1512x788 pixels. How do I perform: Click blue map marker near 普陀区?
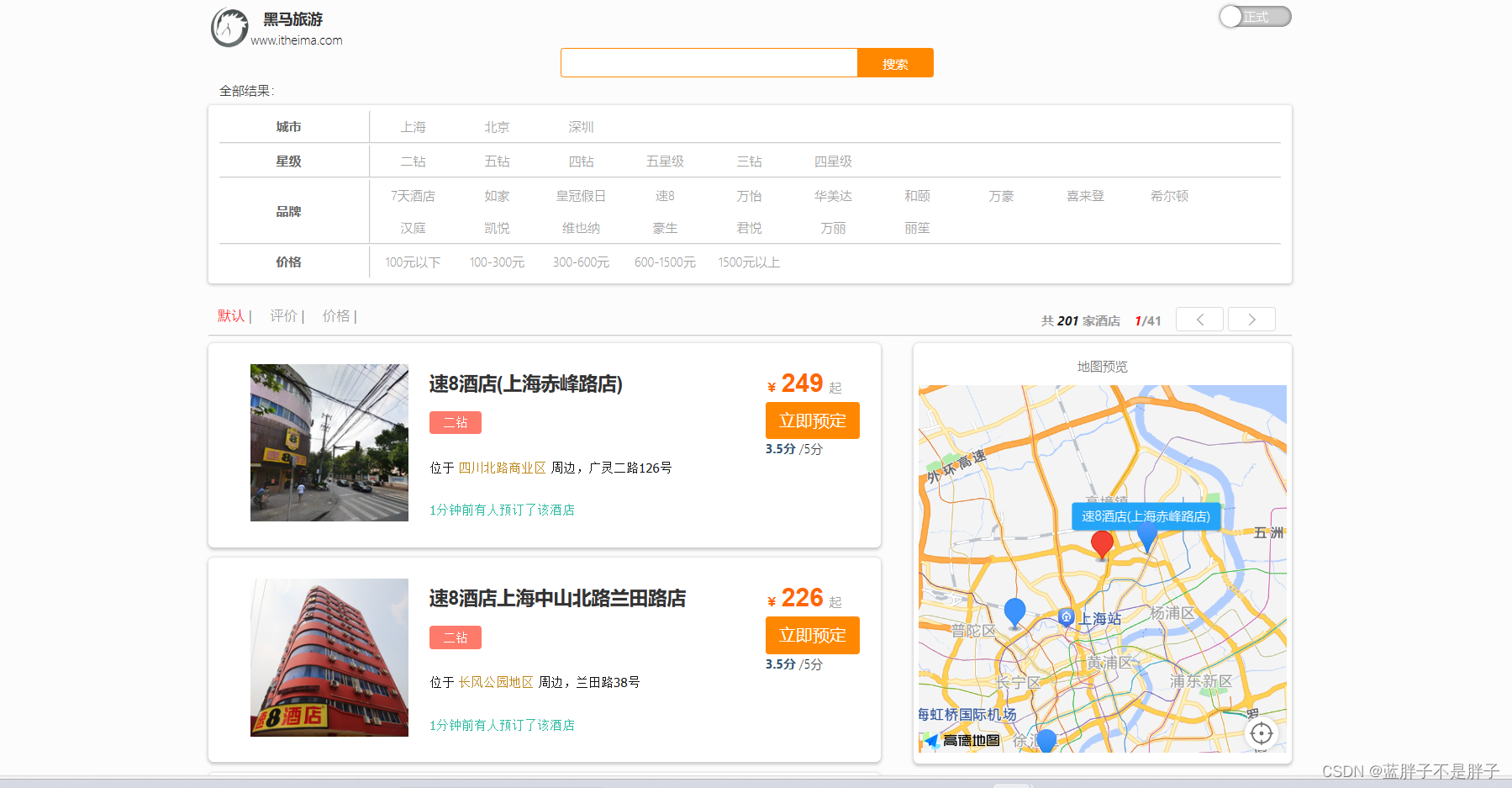point(1015,612)
